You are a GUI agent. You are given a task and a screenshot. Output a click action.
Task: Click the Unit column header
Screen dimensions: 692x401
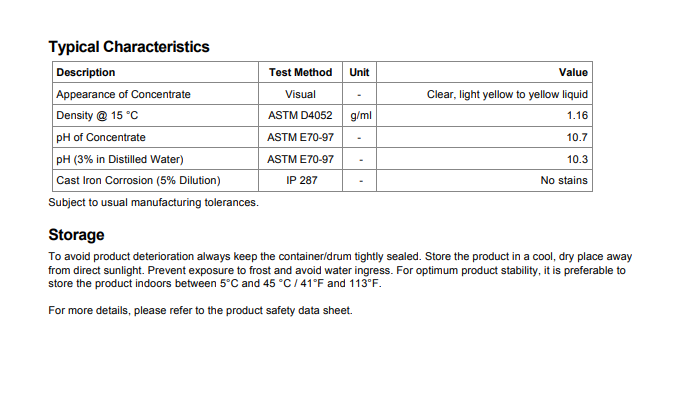(x=359, y=72)
